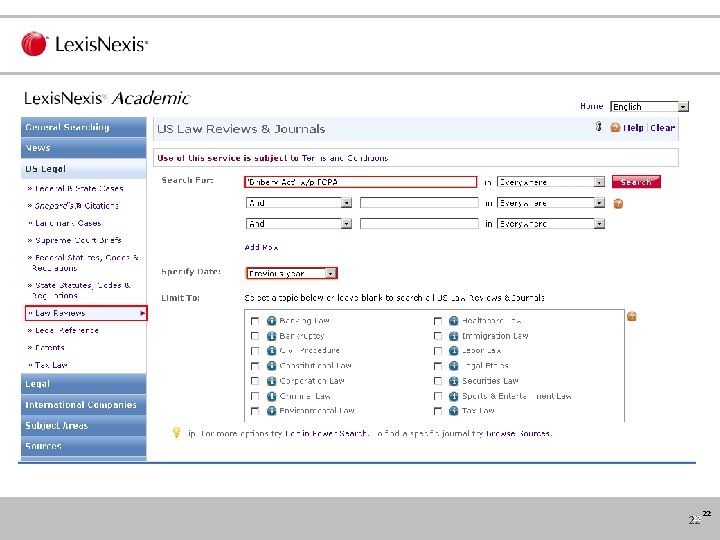Open the International Companies tab
Image resolution: width=720 pixels, height=540 pixels.
click(x=84, y=405)
